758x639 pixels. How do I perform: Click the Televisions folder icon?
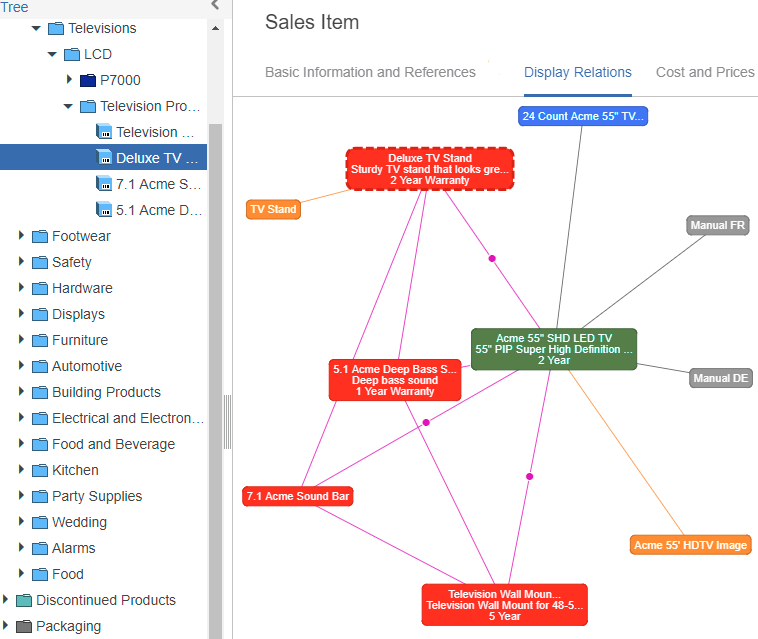click(x=56, y=29)
